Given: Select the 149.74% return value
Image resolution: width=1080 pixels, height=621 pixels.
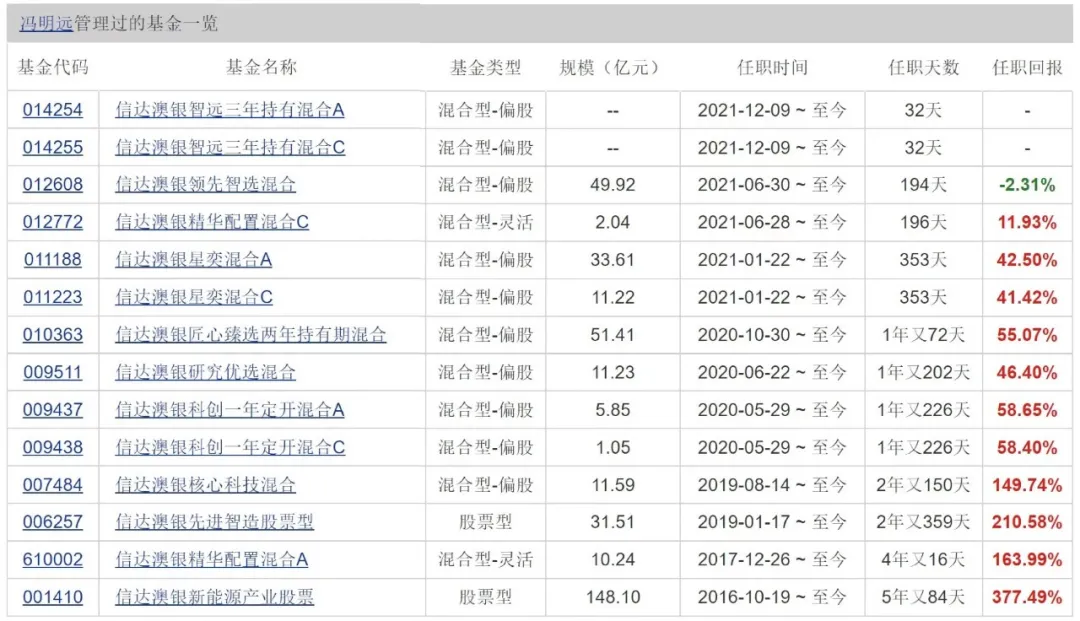Looking at the screenshot, I should pyautogui.click(x=1027, y=485).
